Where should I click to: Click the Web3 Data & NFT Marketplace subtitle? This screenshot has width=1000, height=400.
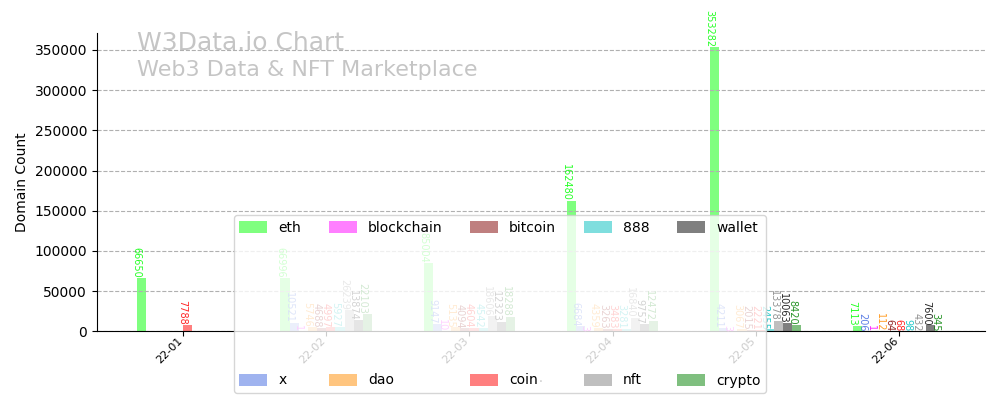click(x=307, y=70)
